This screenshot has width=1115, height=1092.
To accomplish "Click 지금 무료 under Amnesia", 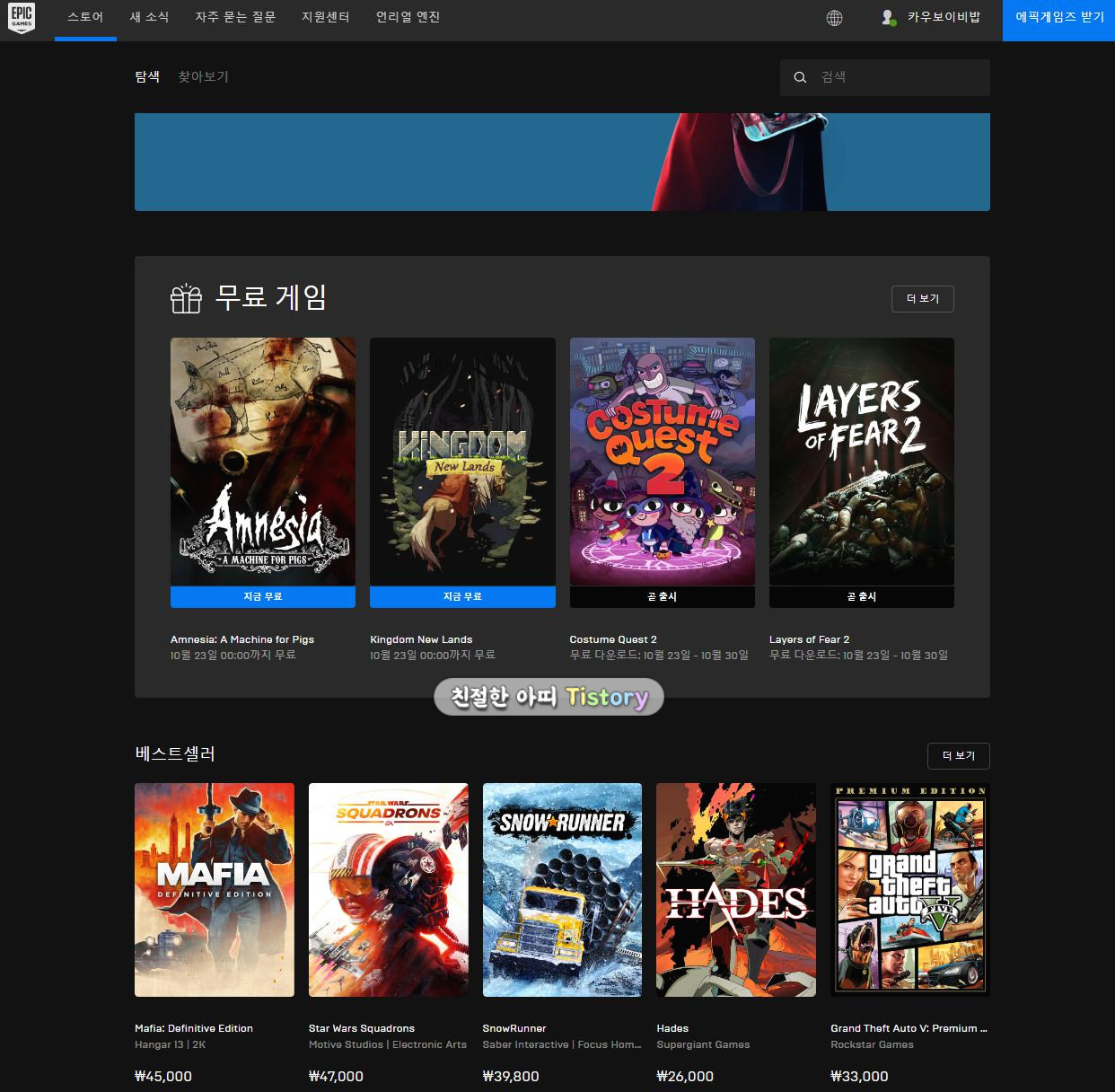I will point(263,597).
